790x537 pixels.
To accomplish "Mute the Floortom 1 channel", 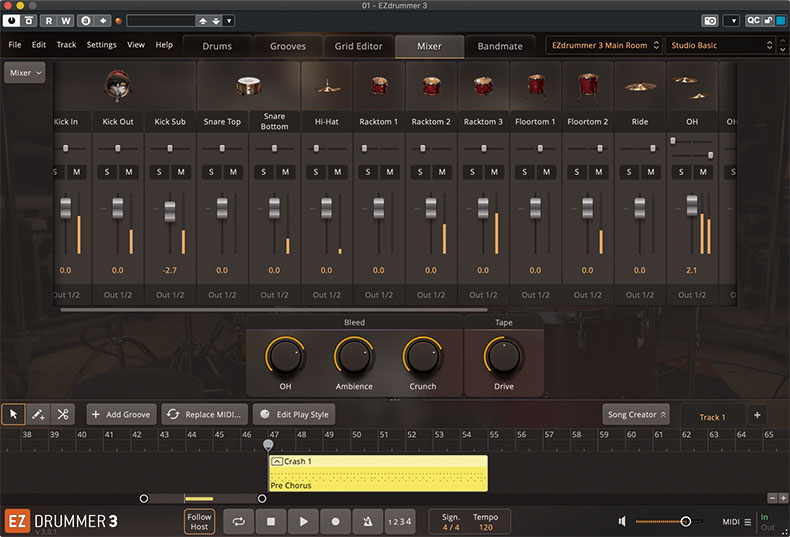I will click(547, 172).
